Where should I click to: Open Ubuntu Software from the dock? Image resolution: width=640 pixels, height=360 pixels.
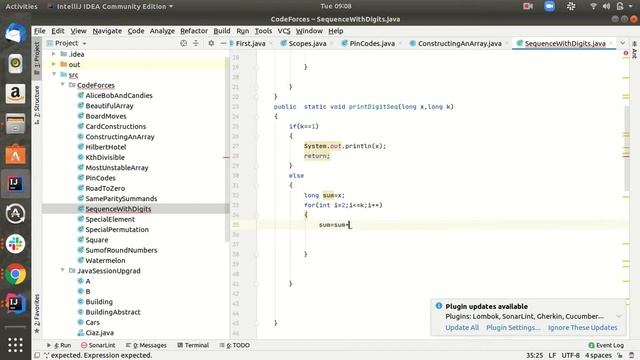tap(16, 154)
